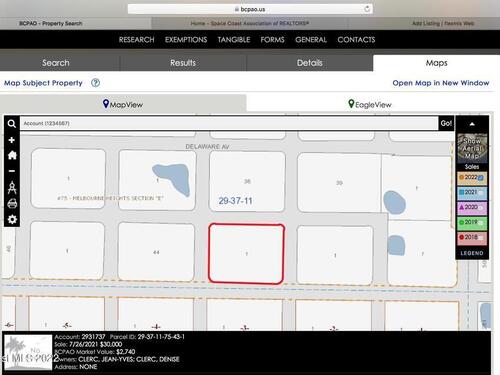Toggle the 2021 sales checkbox
Viewport: 500px width, 375px height.
pyautogui.click(x=481, y=193)
